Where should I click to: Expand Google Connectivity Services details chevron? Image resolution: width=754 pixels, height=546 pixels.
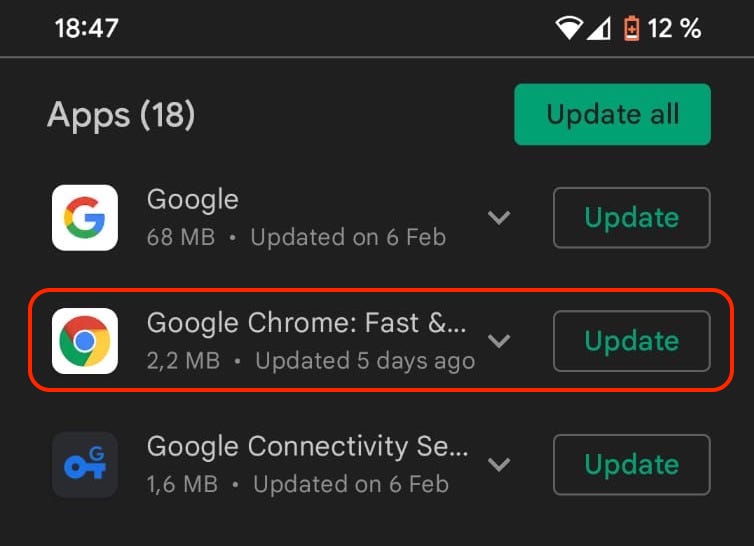coord(498,465)
